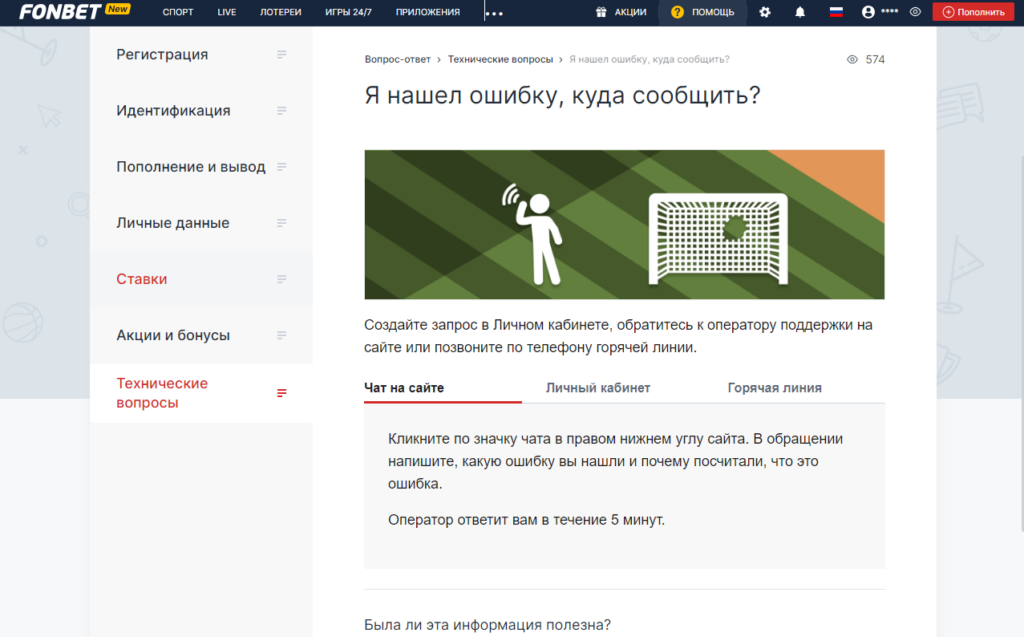Go to Вопрос-ответ breadcrumb
1024x637 pixels.
click(397, 59)
